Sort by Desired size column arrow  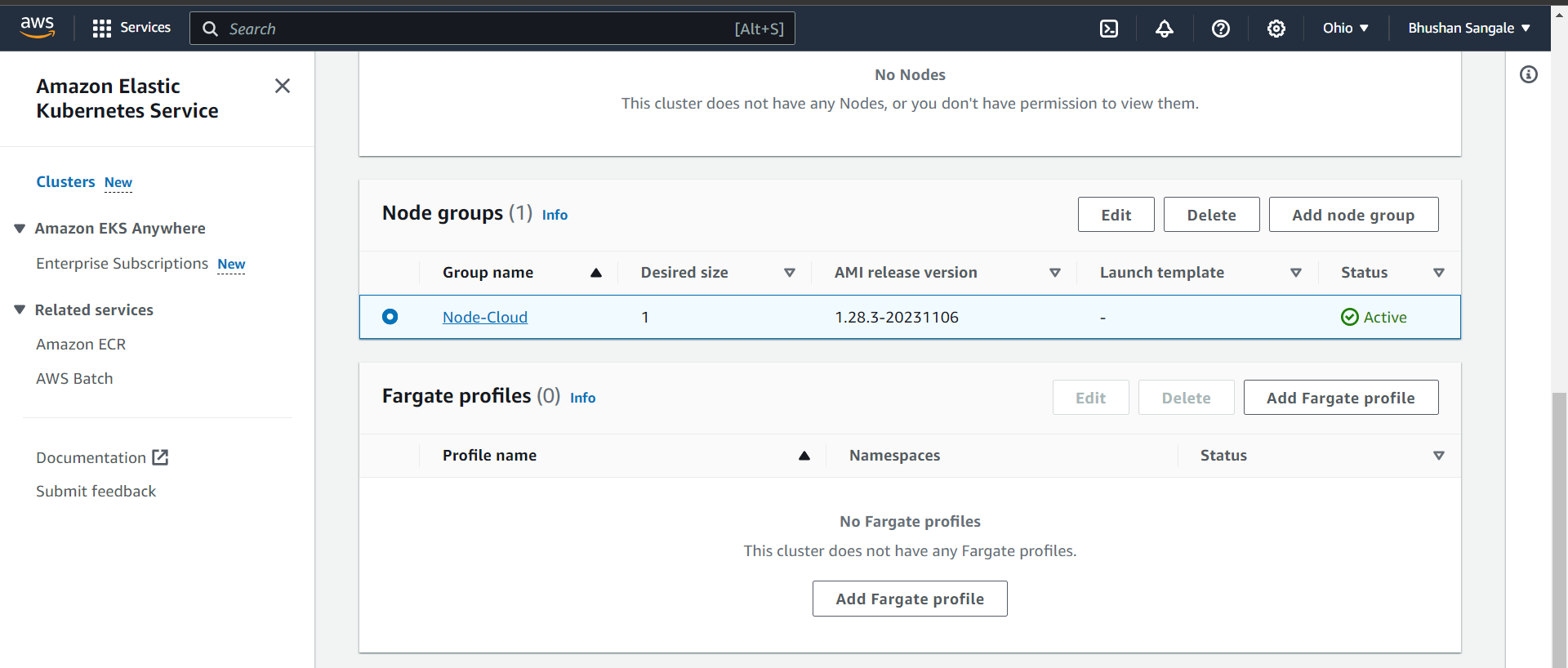(790, 273)
